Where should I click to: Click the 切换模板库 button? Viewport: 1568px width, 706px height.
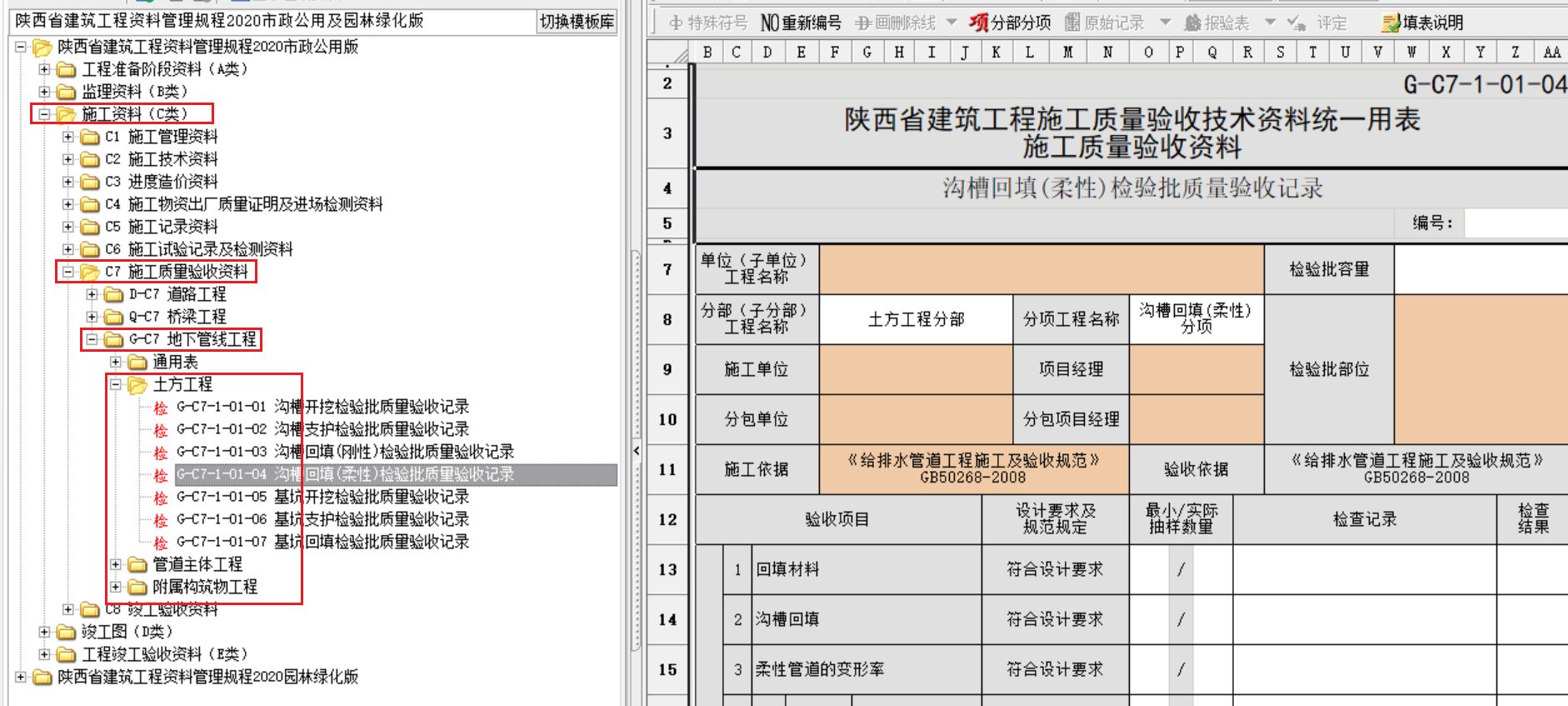(577, 22)
